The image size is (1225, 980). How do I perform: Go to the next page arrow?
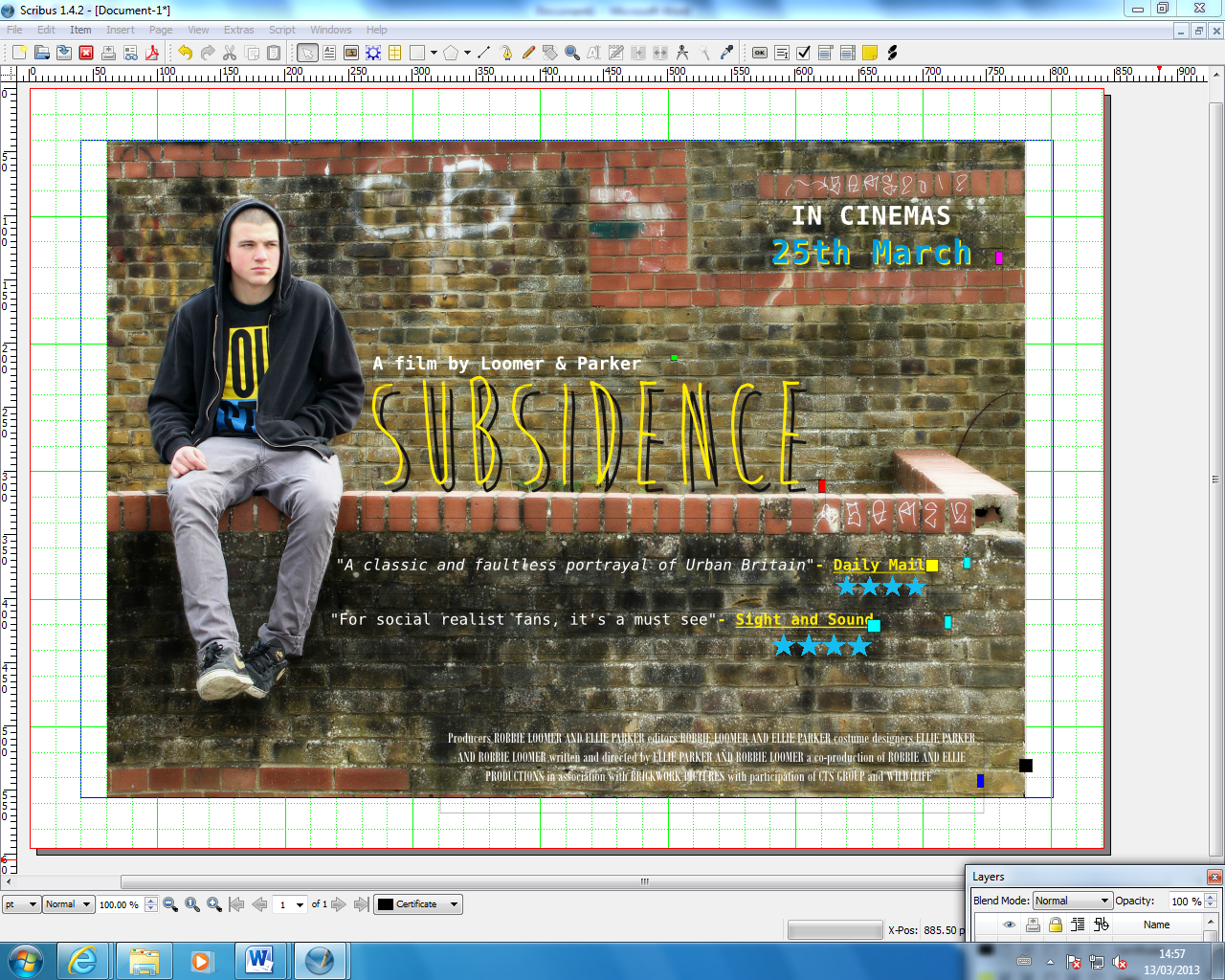coord(338,904)
